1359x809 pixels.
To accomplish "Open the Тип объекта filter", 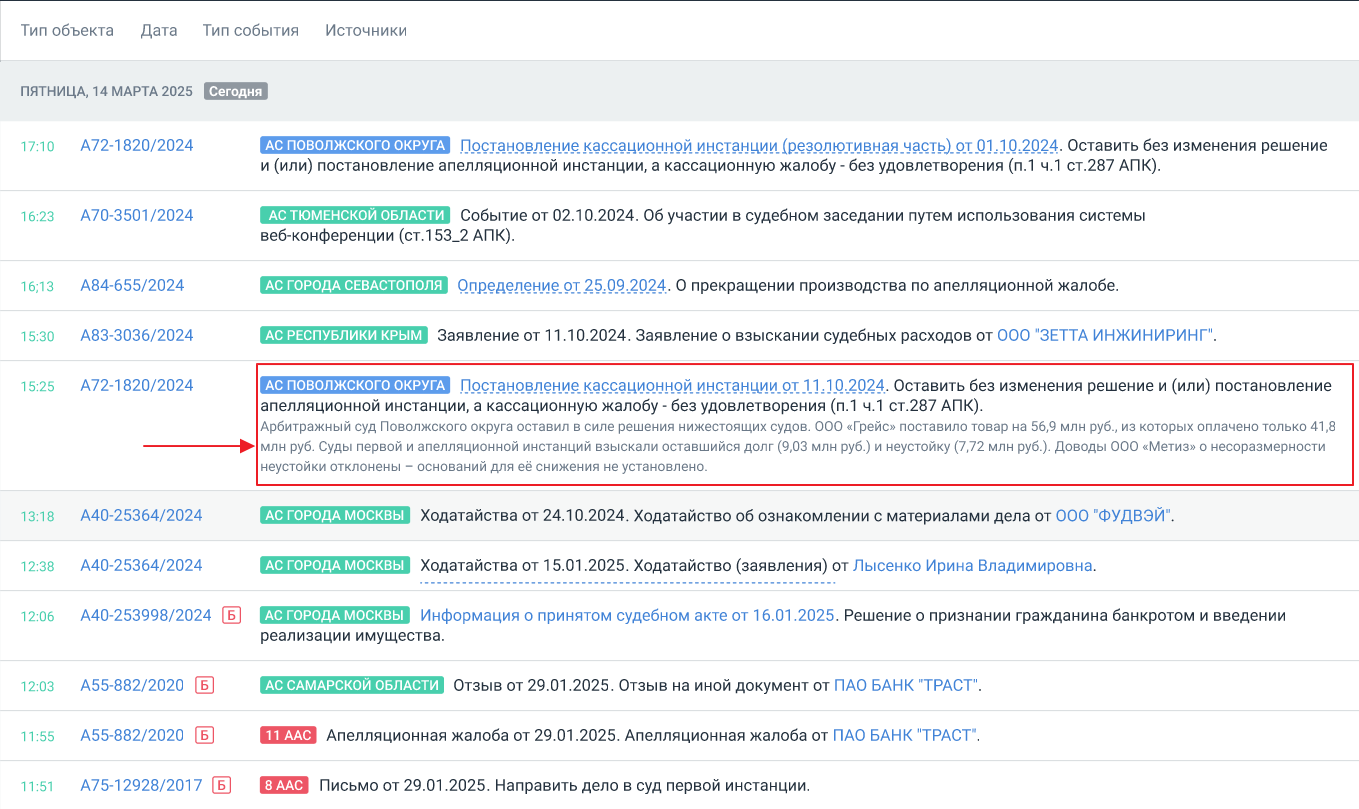I will [x=67, y=30].
